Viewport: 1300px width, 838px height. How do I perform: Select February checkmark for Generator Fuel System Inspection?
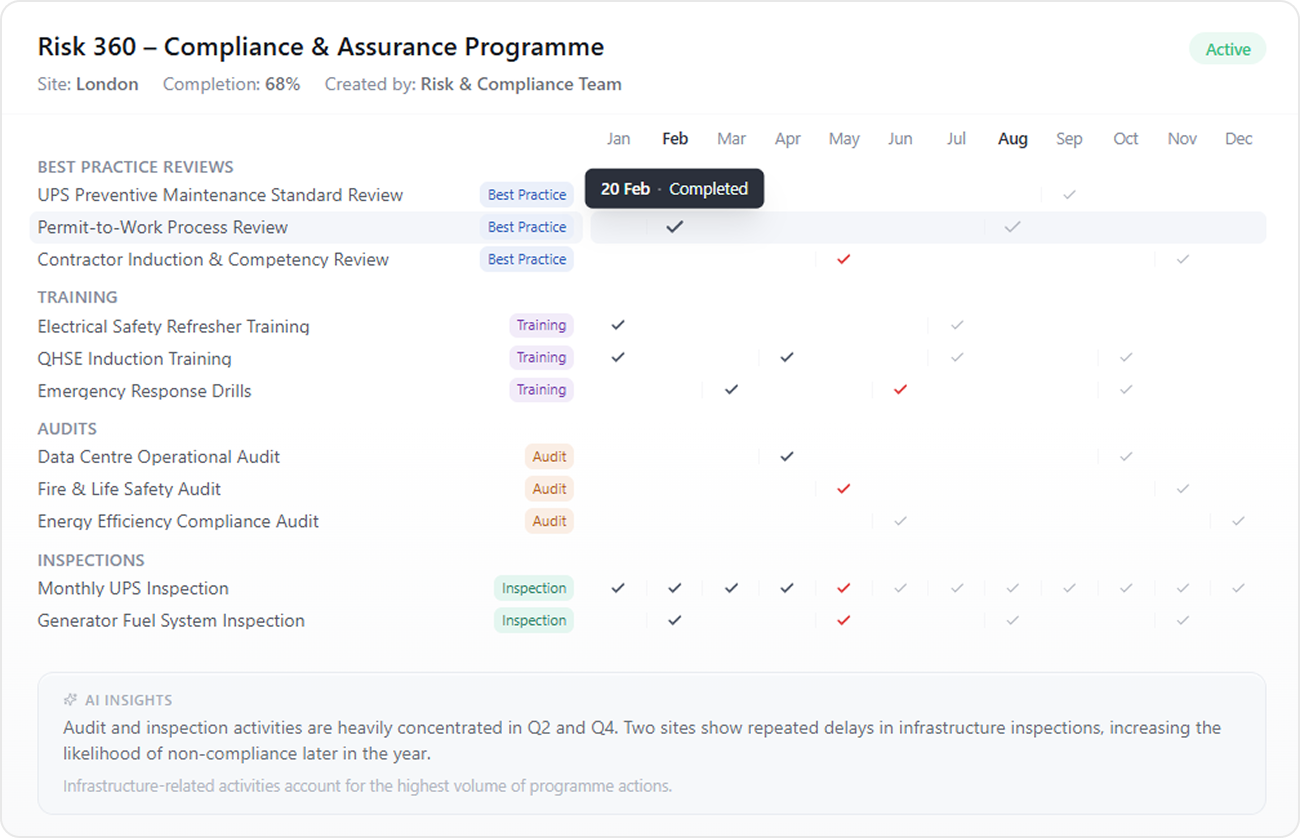[675, 620]
